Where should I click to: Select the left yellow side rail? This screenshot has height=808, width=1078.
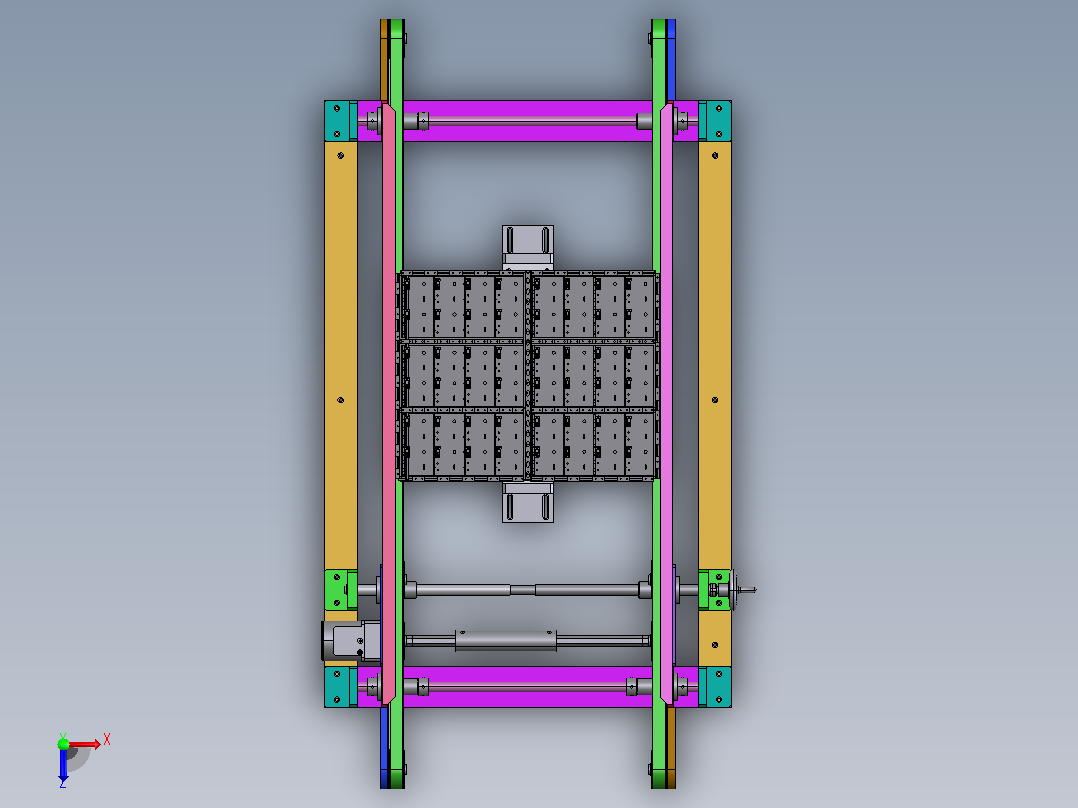click(341, 356)
